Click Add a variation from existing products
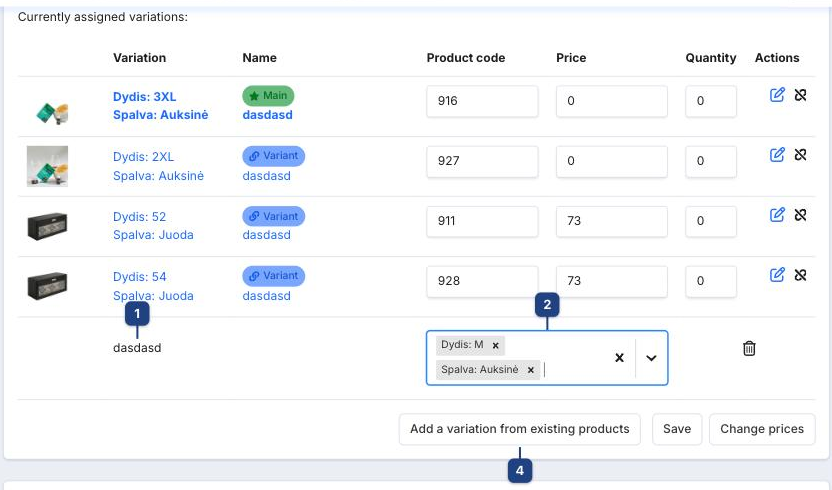Screen dimensions: 832x490 (x=519, y=429)
